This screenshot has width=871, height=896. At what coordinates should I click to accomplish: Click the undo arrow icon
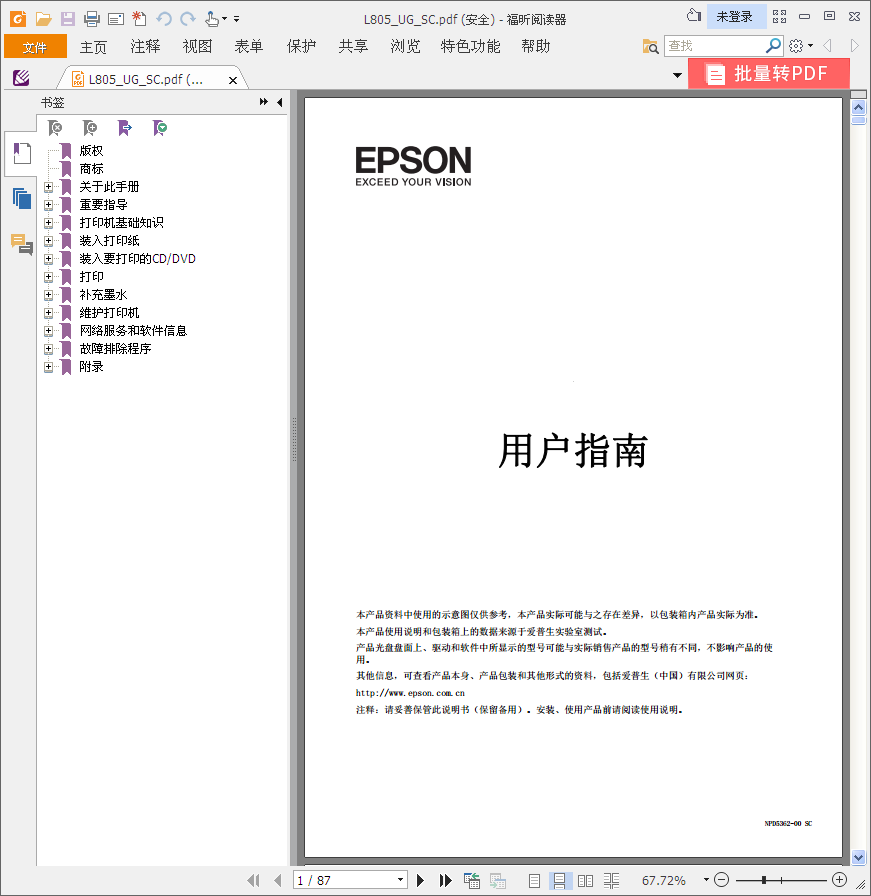pos(164,19)
